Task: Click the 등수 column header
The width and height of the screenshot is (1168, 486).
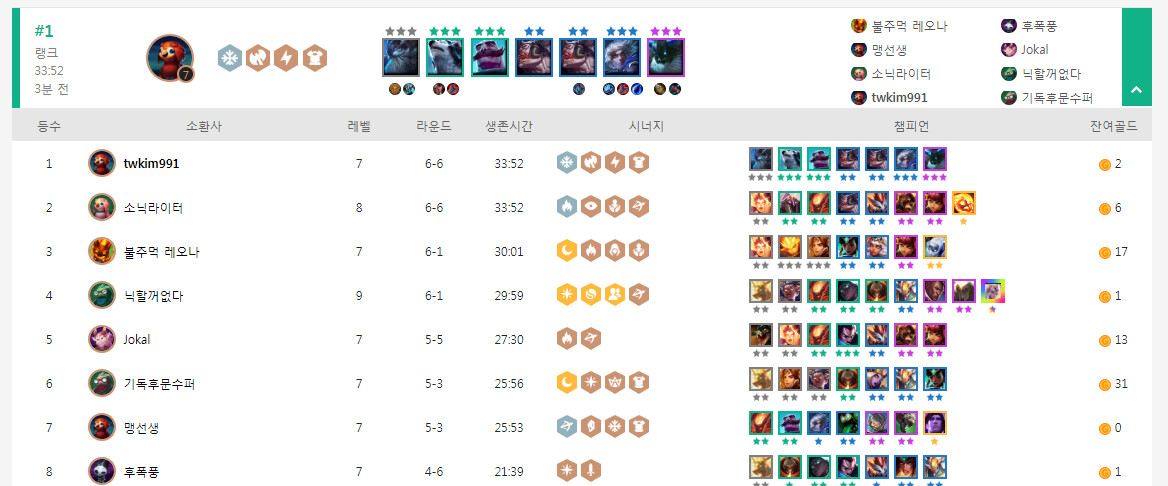Action: pyautogui.click(x=49, y=126)
